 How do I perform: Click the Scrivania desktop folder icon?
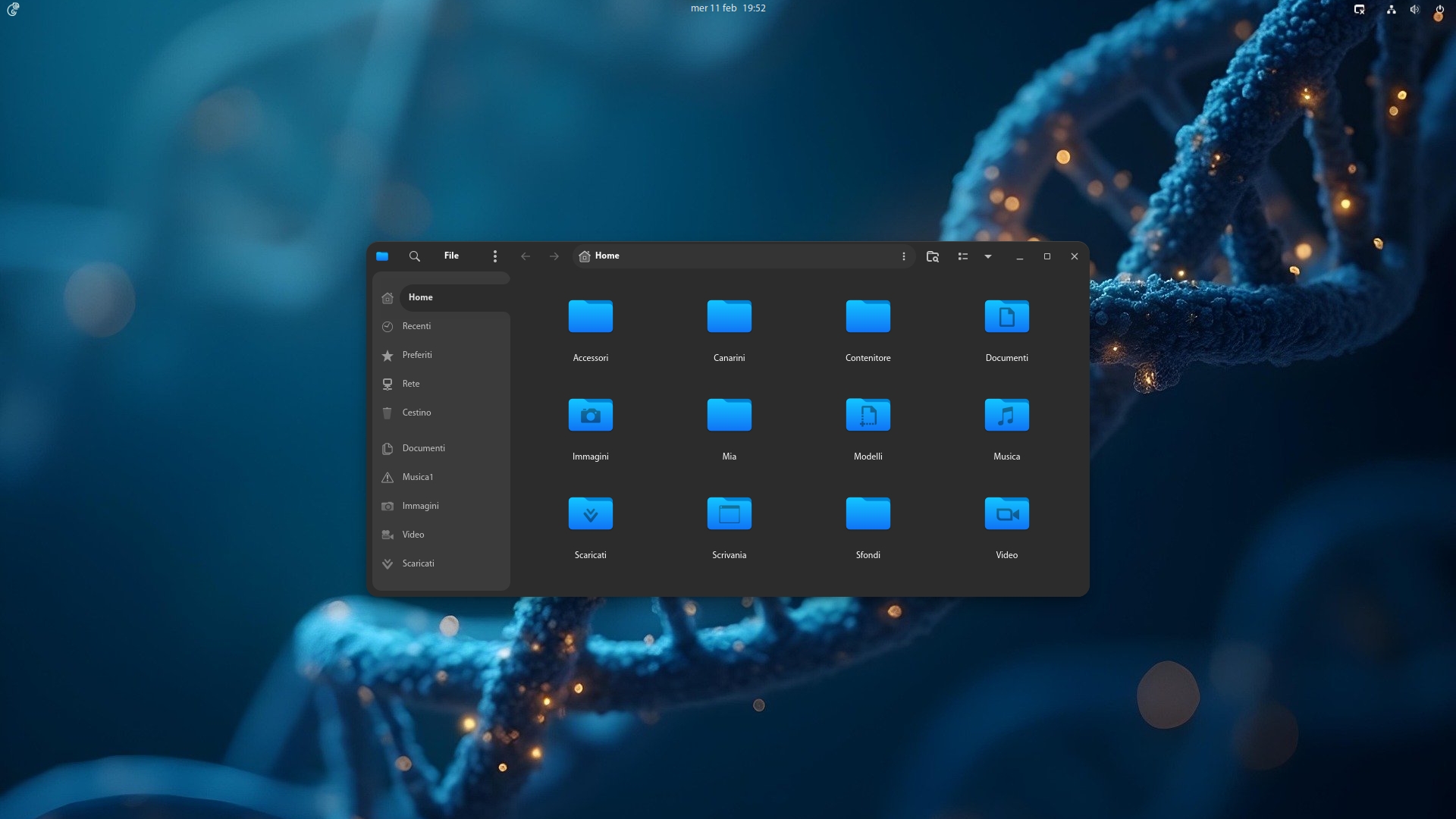[729, 513]
